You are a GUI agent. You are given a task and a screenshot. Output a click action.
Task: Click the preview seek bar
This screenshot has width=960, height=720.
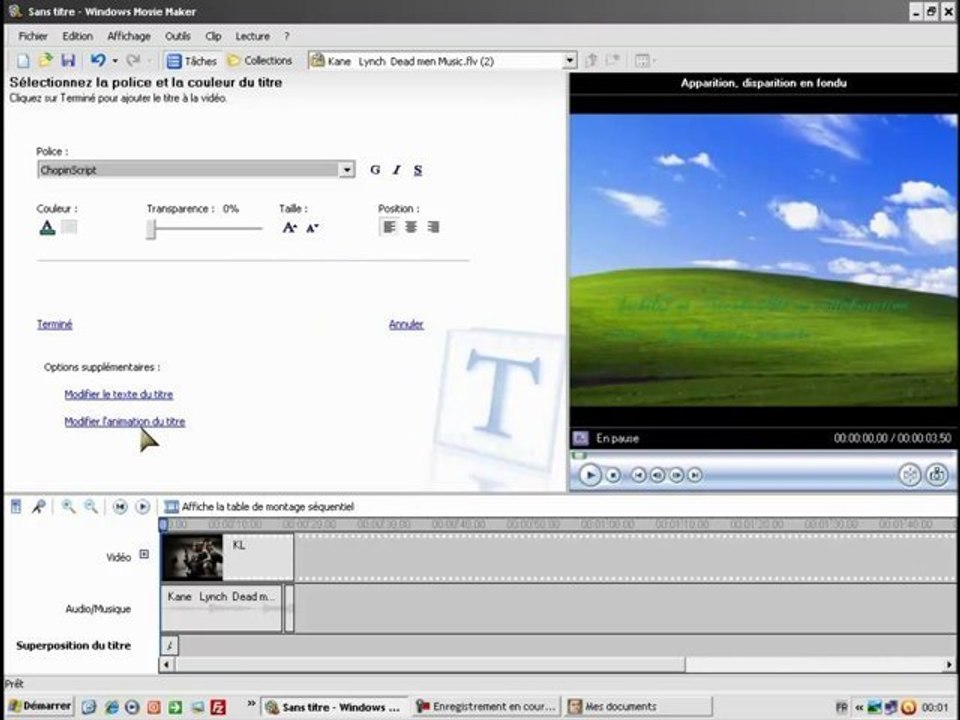[x=762, y=455]
